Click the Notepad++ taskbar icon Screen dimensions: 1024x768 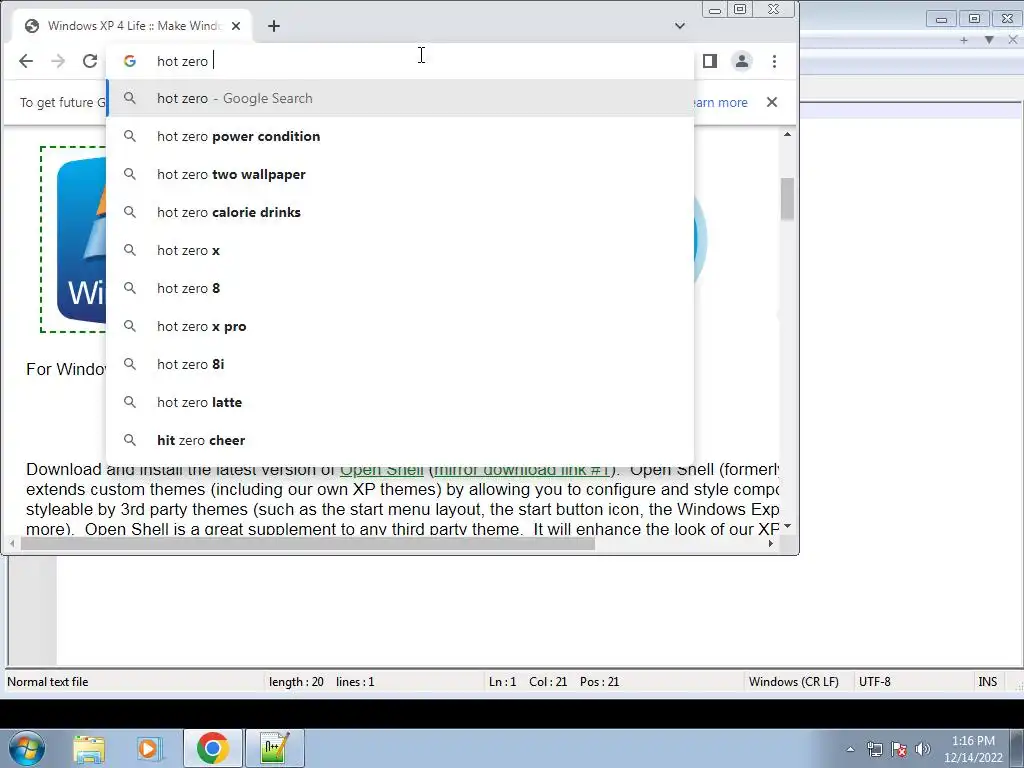(x=274, y=748)
